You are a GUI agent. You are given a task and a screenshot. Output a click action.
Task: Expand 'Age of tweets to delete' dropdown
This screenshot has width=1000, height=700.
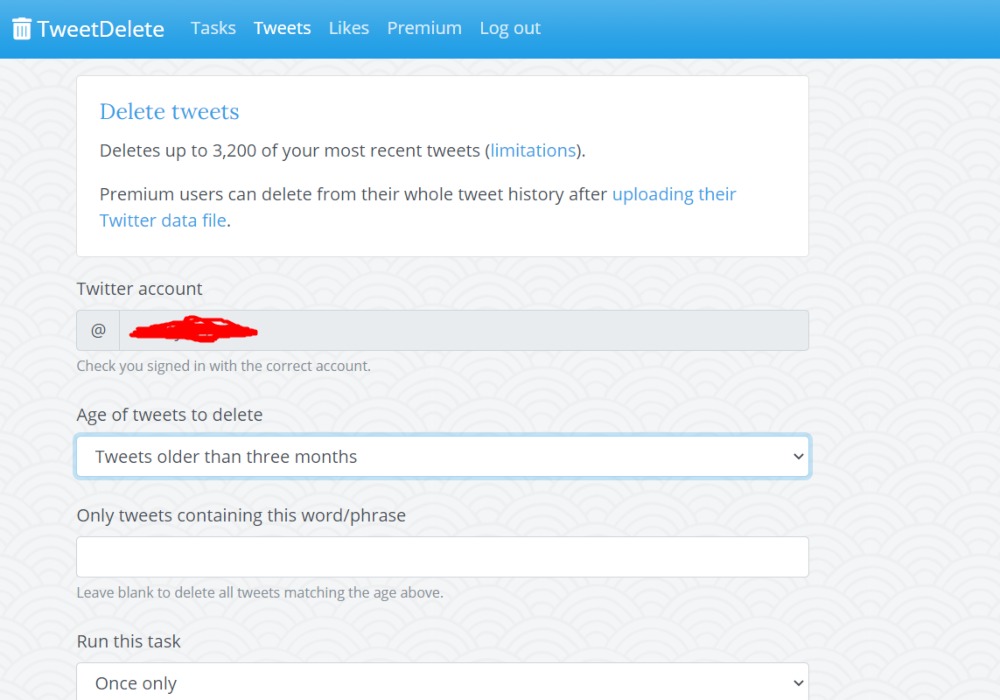pyautogui.click(x=443, y=456)
